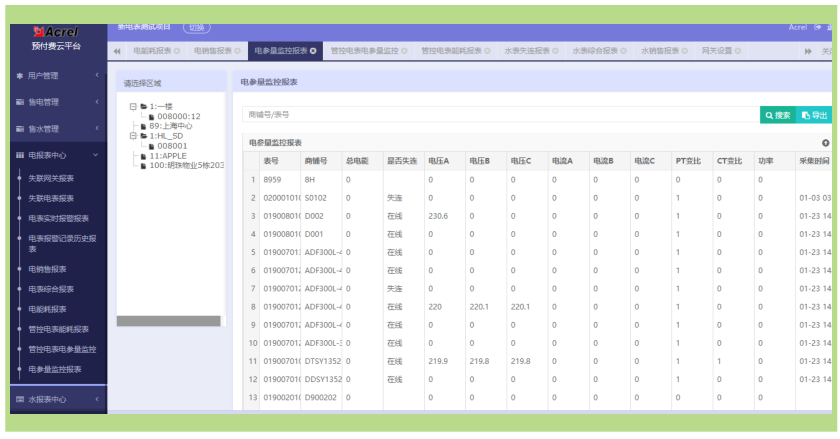Click the 水报表中心 sidebar icon

(x=20, y=399)
